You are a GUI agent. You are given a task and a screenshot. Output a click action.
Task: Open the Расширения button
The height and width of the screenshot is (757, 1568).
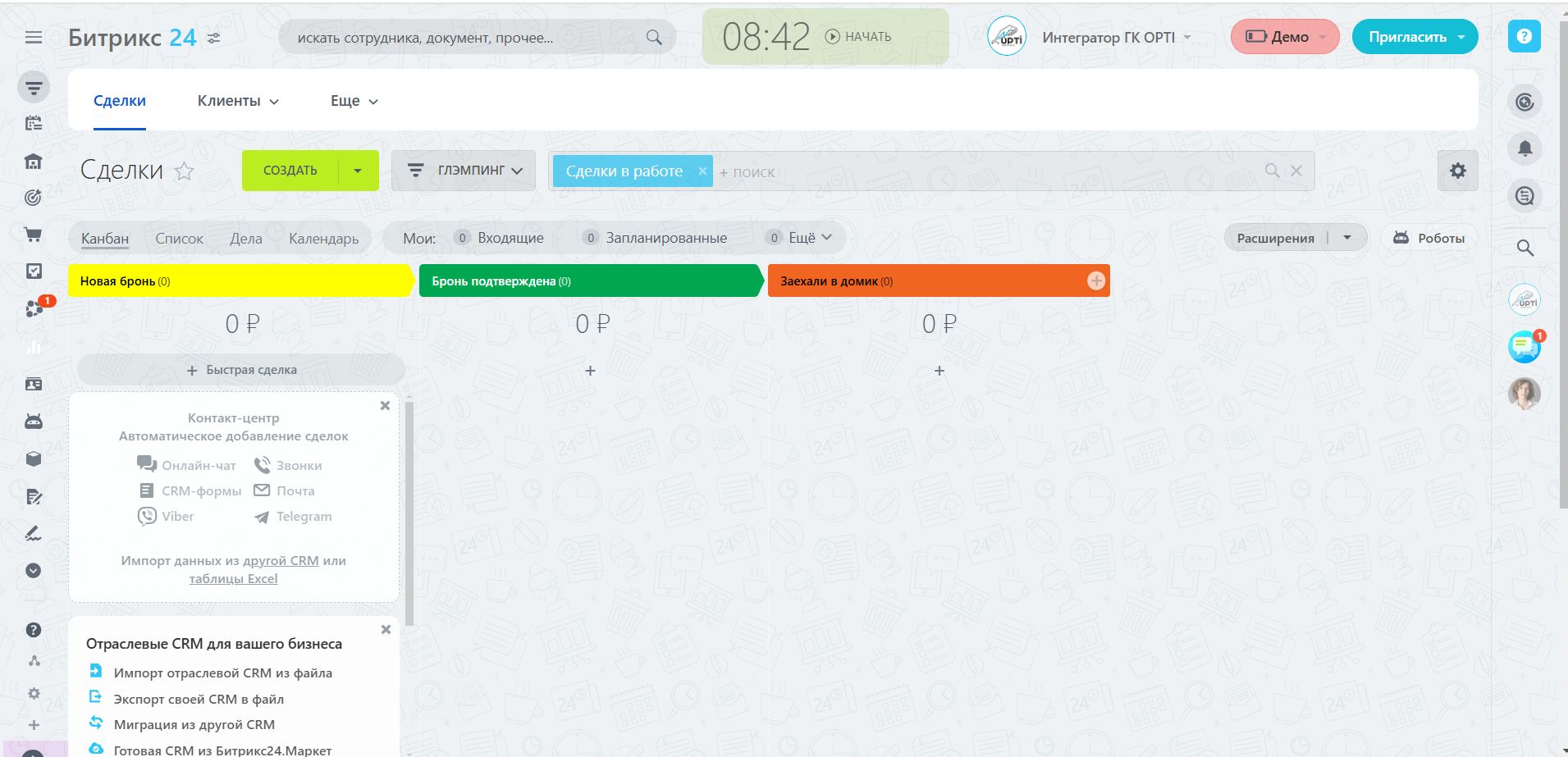pos(1276,238)
